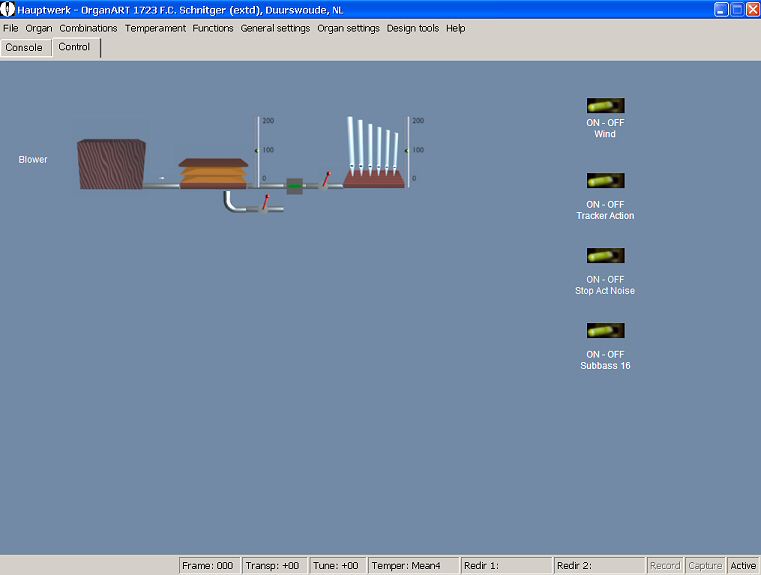The height and width of the screenshot is (575, 761).
Task: Click the green valve on the wind pipe
Action: pos(294,186)
